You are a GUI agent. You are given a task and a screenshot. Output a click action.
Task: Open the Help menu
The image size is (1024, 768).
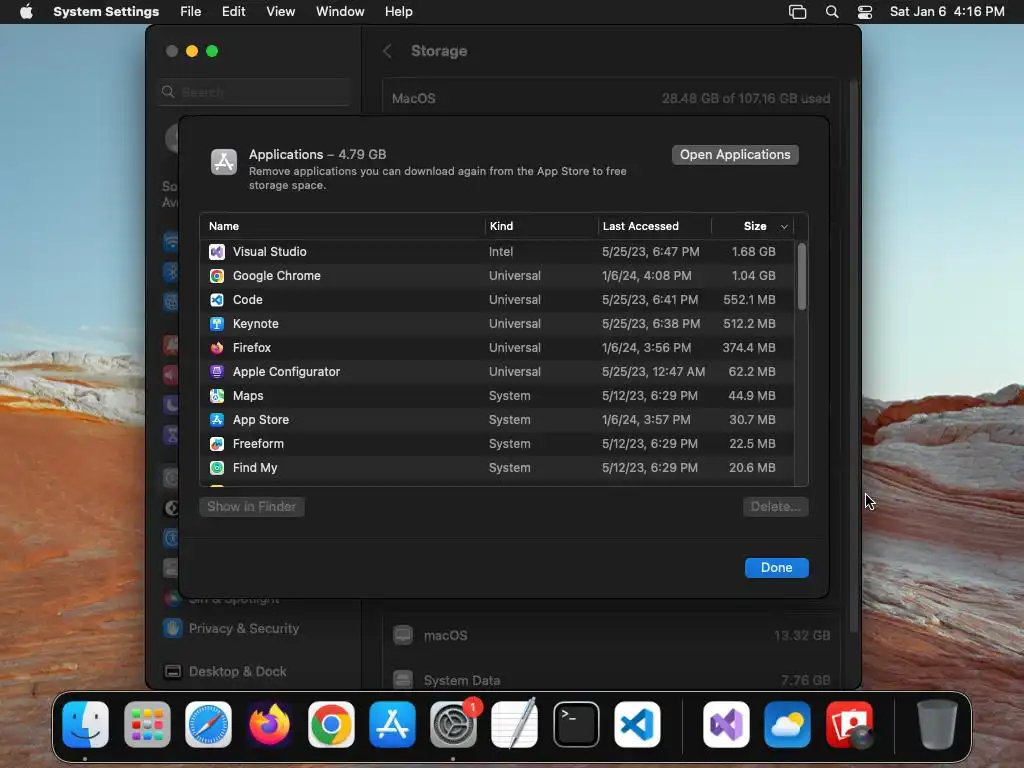pos(398,12)
